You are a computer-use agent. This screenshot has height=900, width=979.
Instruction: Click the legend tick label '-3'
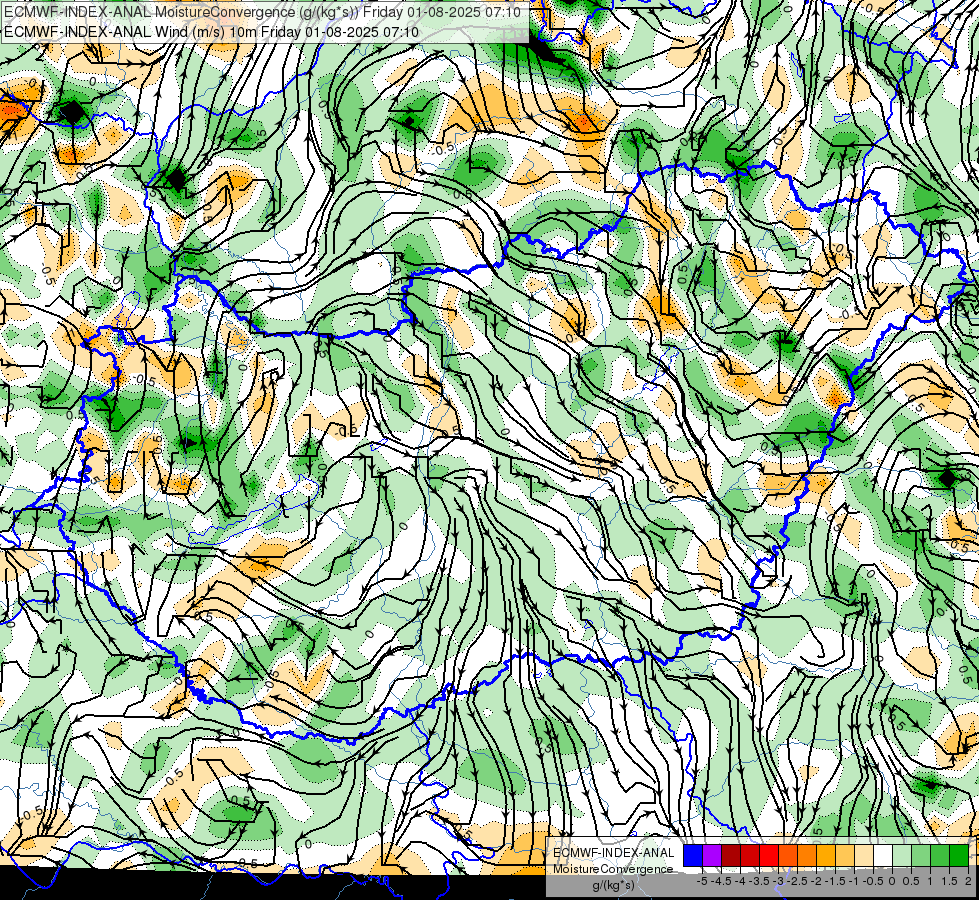(x=779, y=881)
